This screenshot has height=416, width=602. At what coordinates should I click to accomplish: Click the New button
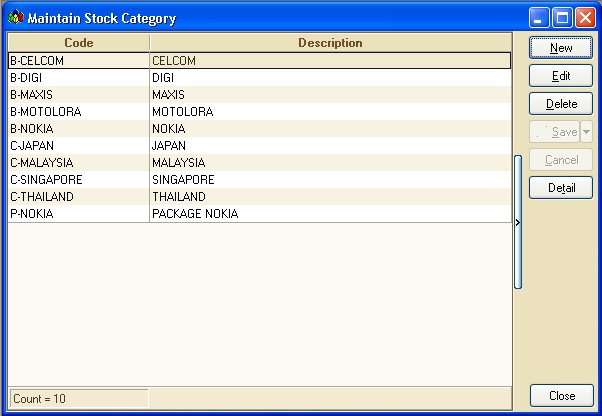pyautogui.click(x=561, y=48)
